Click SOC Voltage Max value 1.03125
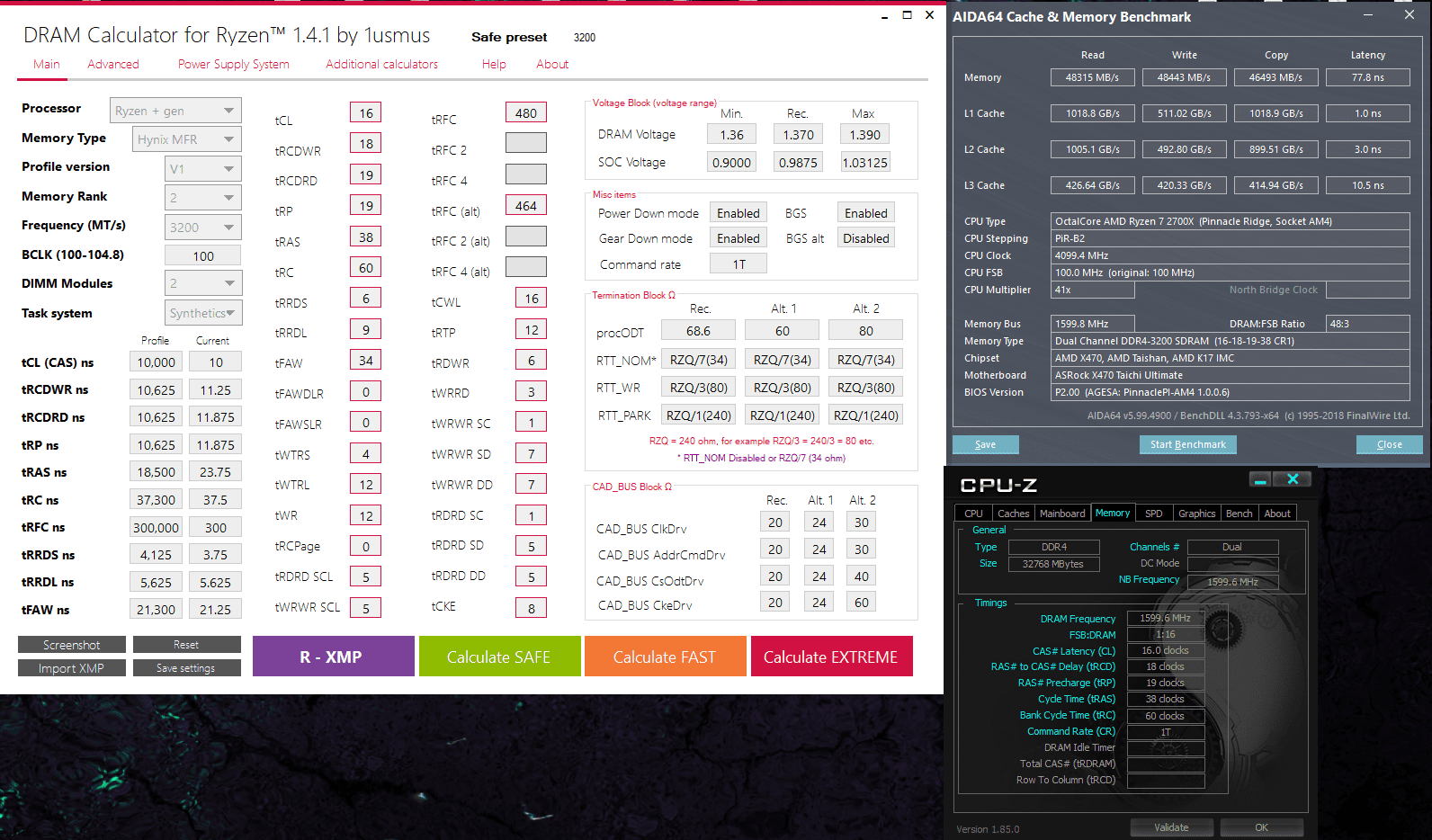Screen dimensions: 1432x840 [865, 163]
